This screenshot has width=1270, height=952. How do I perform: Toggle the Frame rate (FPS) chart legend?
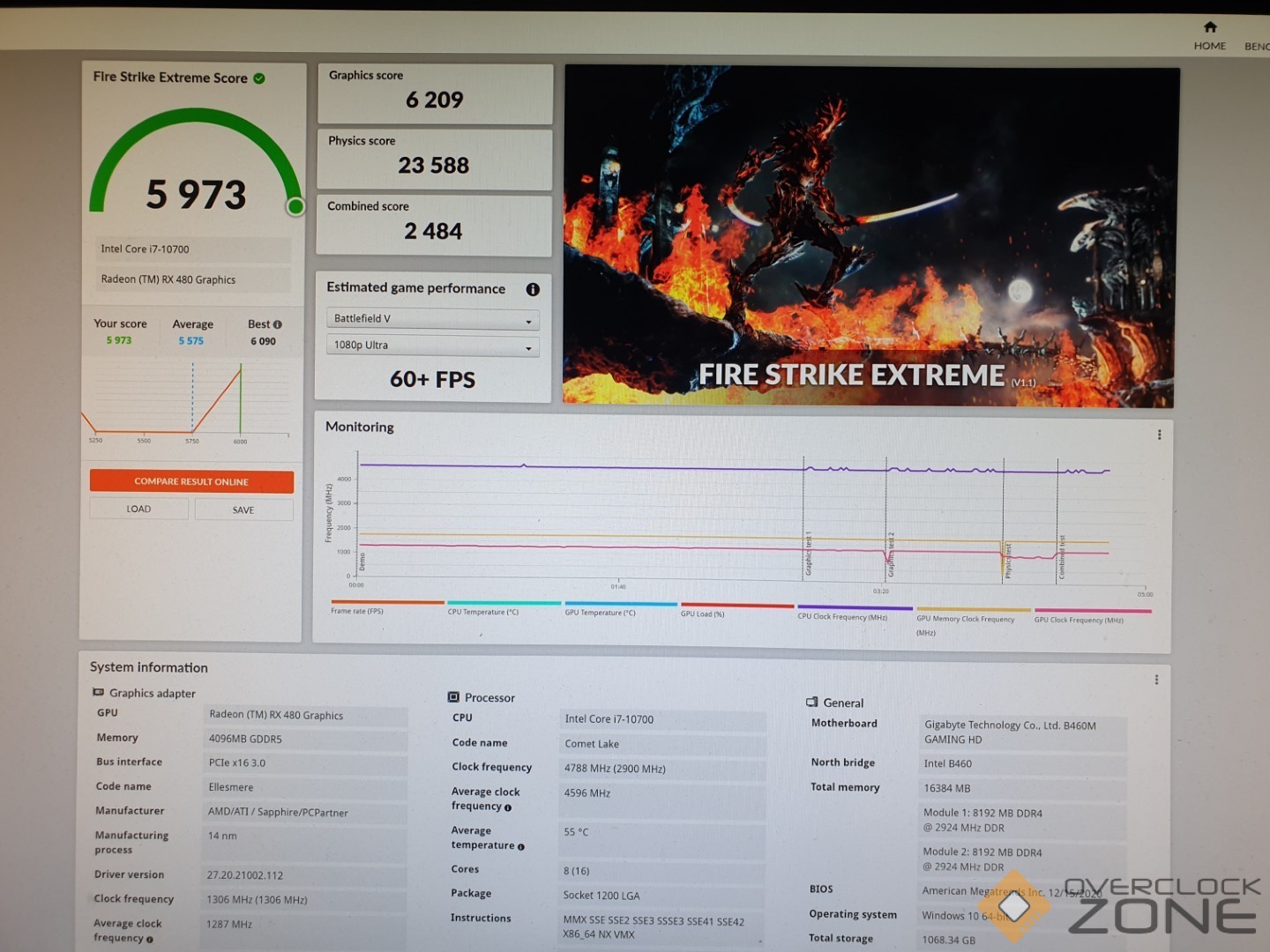click(386, 607)
